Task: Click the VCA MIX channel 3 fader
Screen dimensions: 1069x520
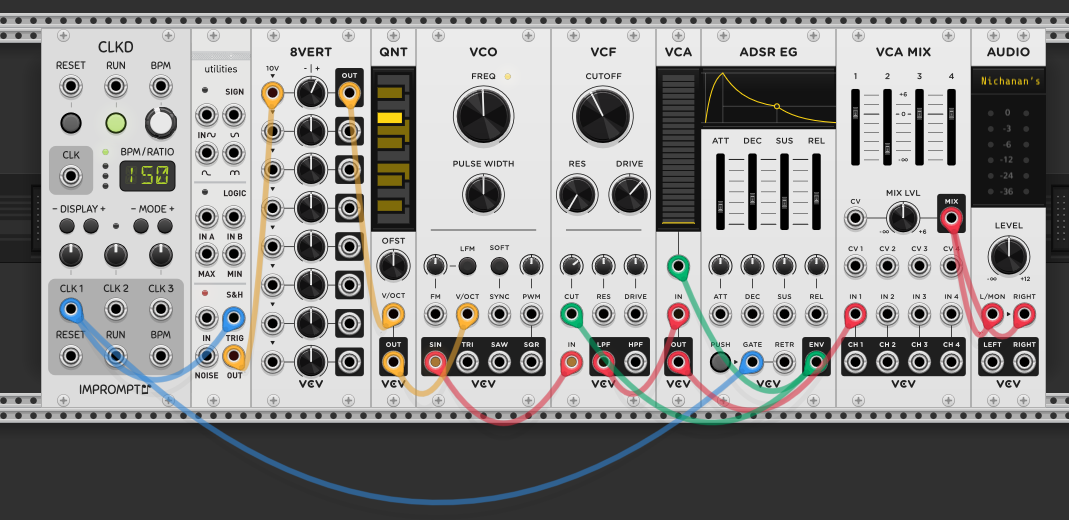Action: point(919,127)
